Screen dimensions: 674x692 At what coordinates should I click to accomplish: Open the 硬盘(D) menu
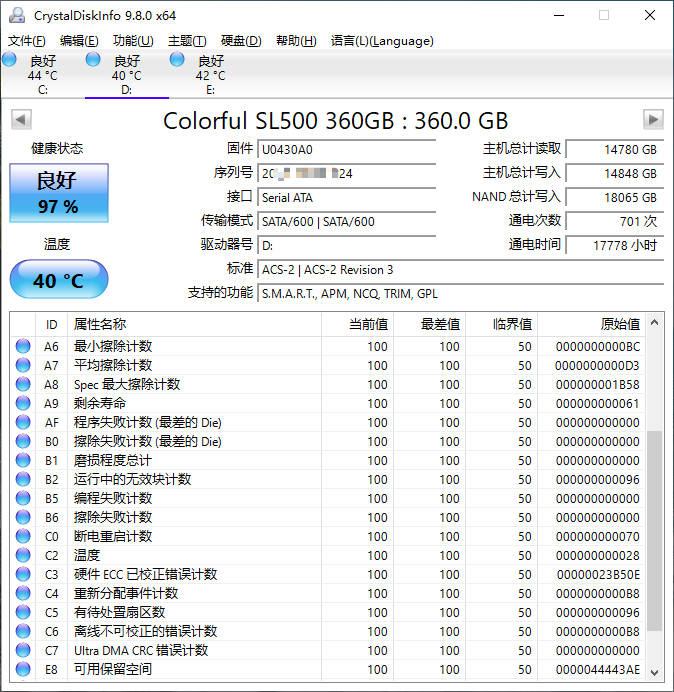pos(241,41)
